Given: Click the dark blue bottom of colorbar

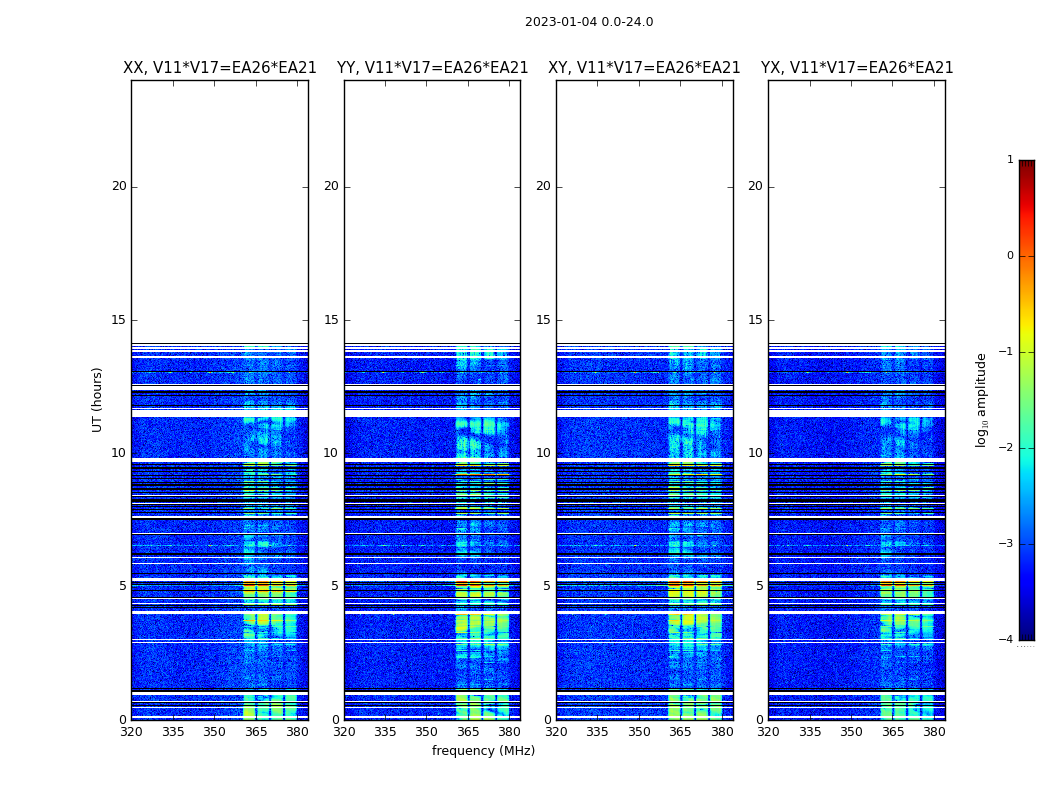Looking at the screenshot, I should [1027, 636].
